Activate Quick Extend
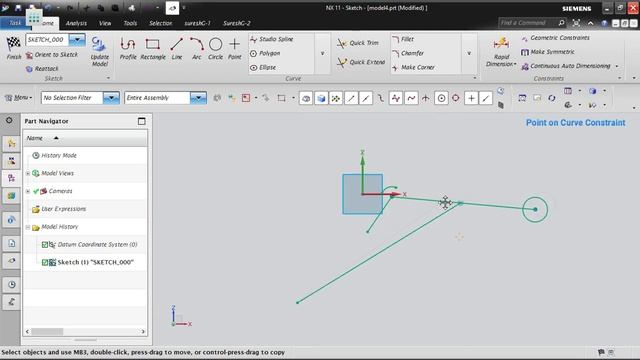This screenshot has height=360, width=640. (x=361, y=62)
